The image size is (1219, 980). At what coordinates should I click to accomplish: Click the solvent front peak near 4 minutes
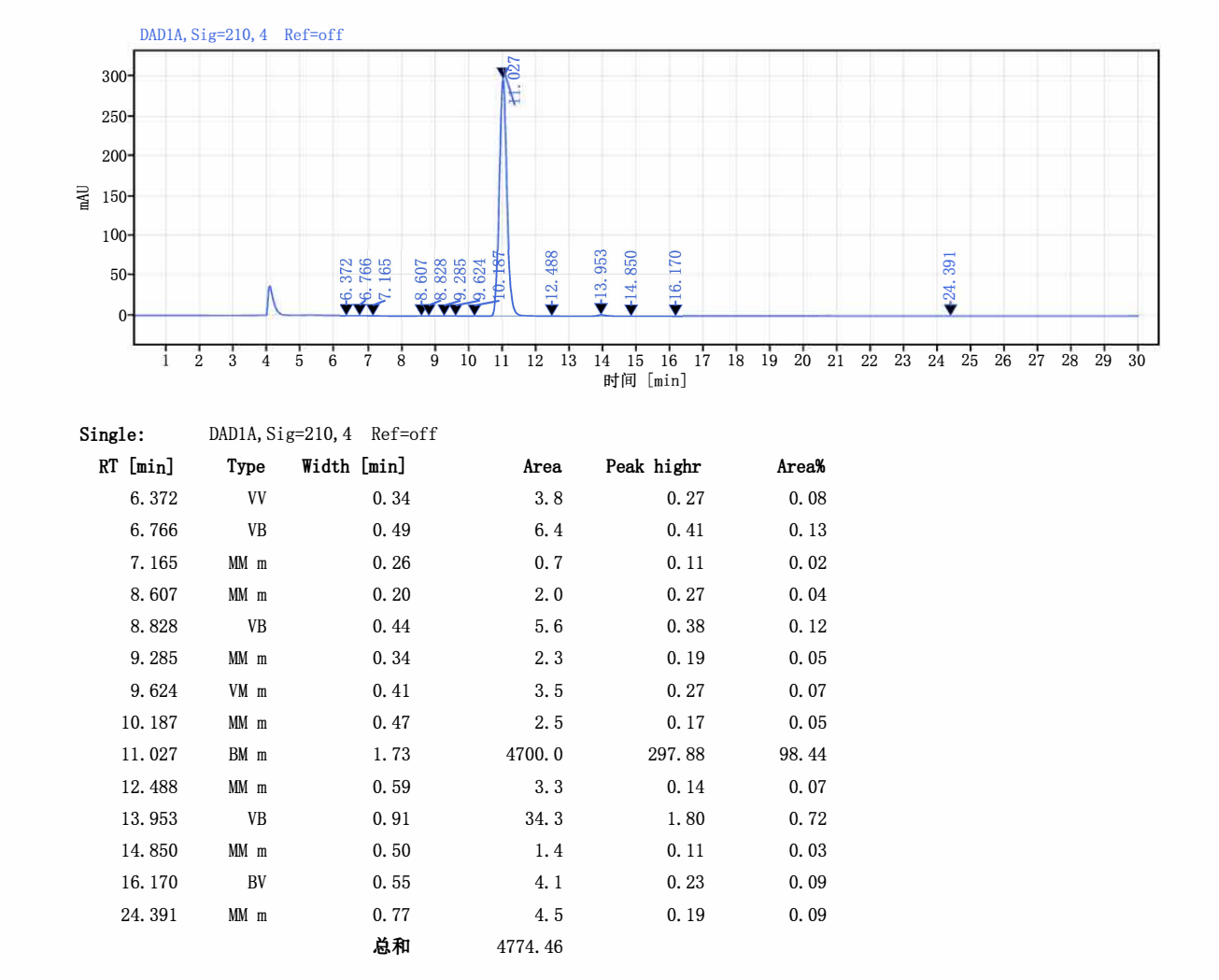pos(269,288)
